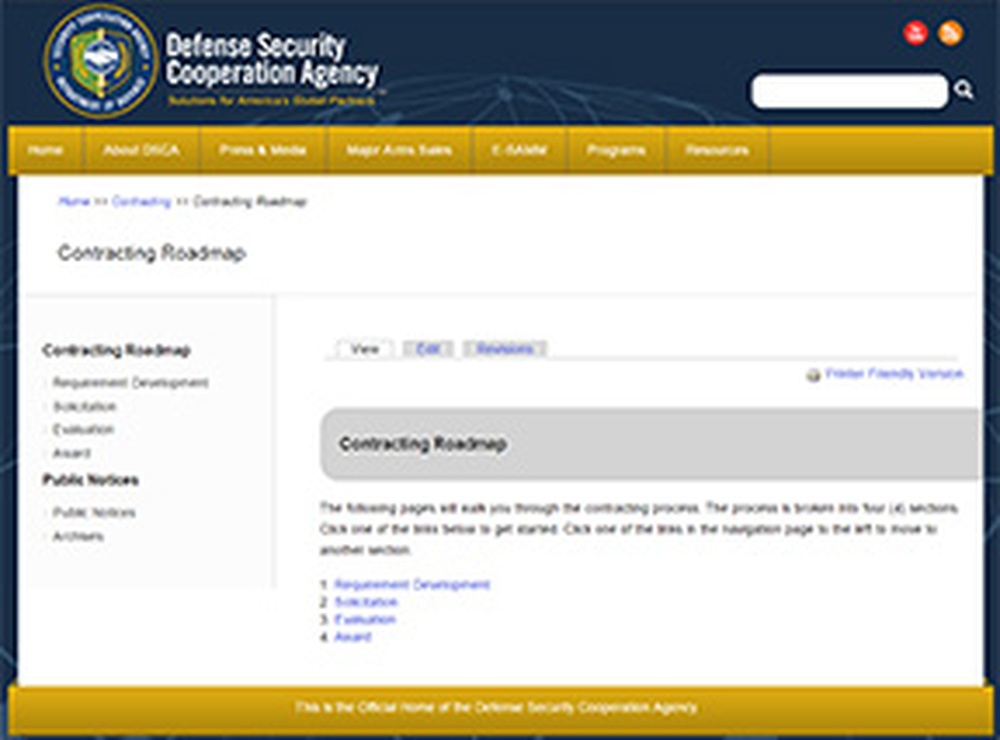
Task: Open the About DSCA menu
Action: [140, 148]
